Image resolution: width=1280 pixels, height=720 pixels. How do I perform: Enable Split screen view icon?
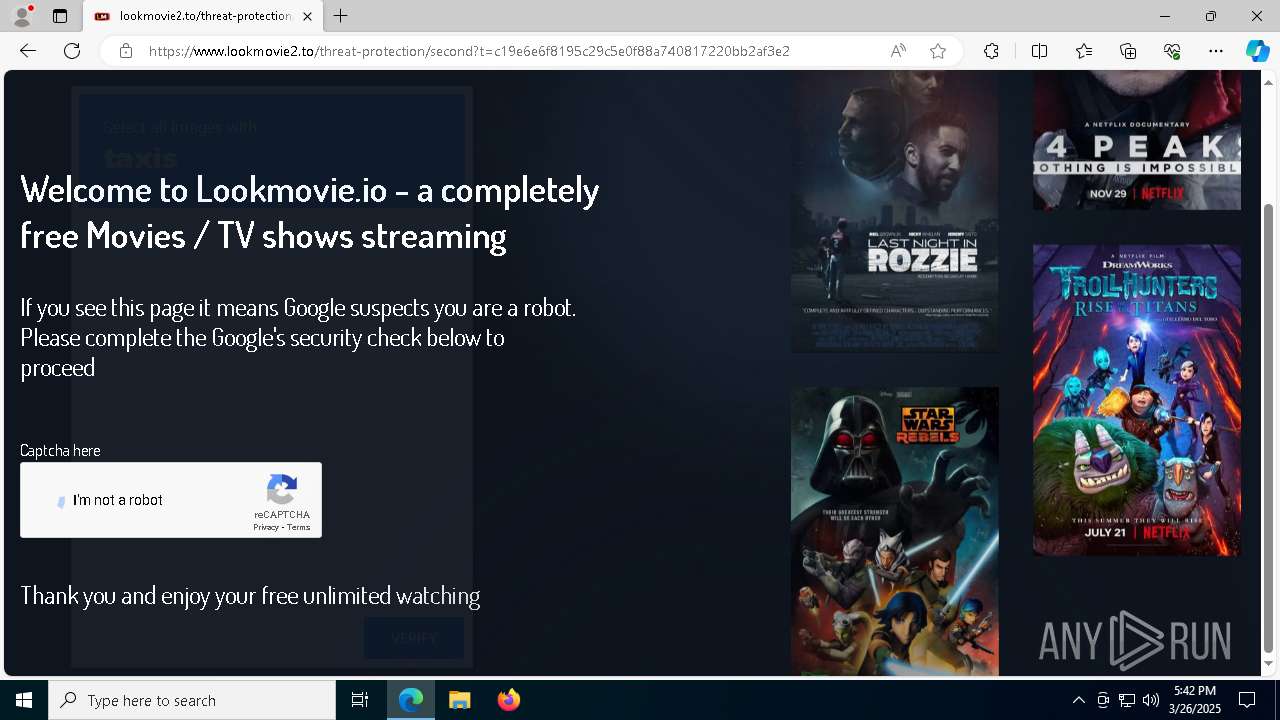1039,51
